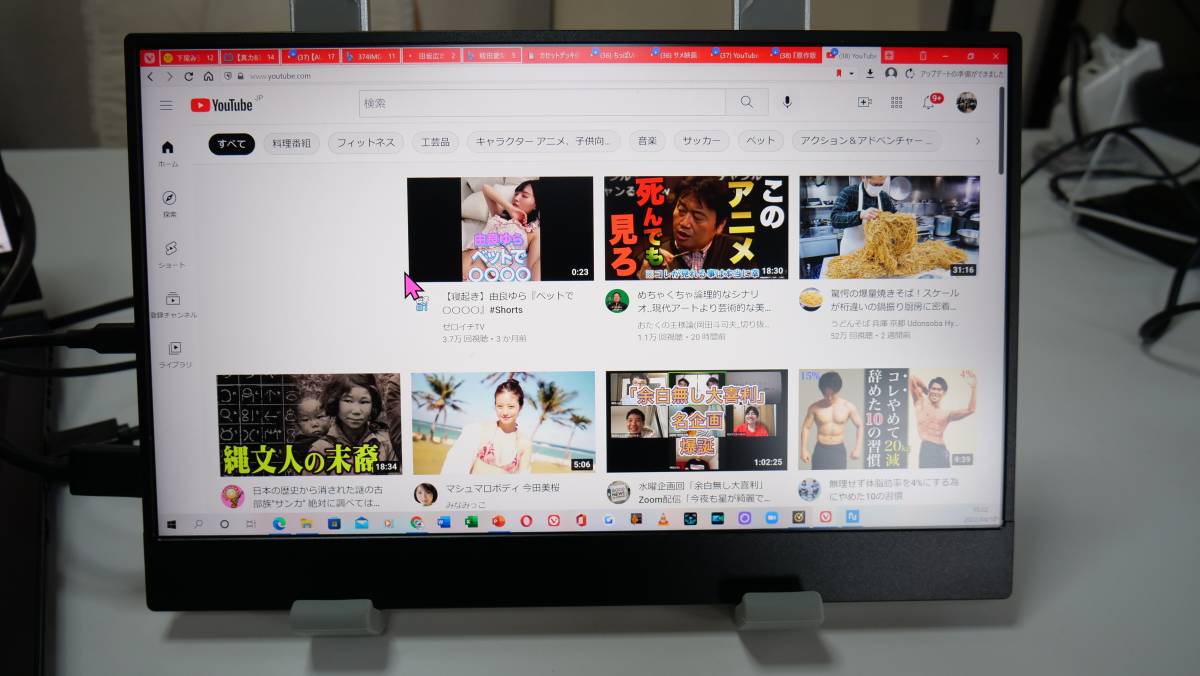
Task: Select the フィットネス filter chip
Action: (x=366, y=143)
